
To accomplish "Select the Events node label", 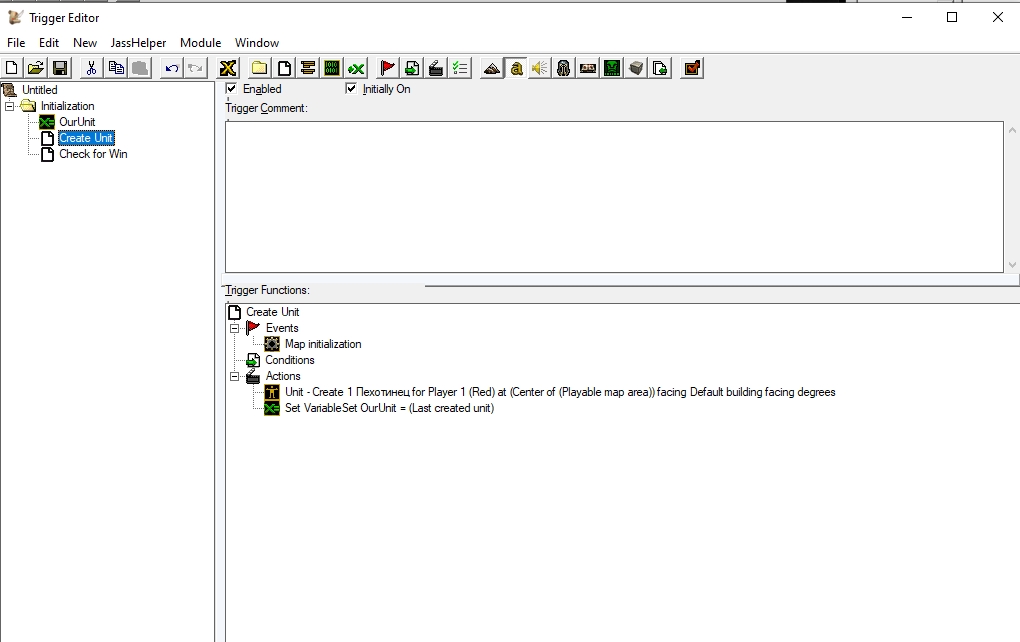I will [x=282, y=328].
